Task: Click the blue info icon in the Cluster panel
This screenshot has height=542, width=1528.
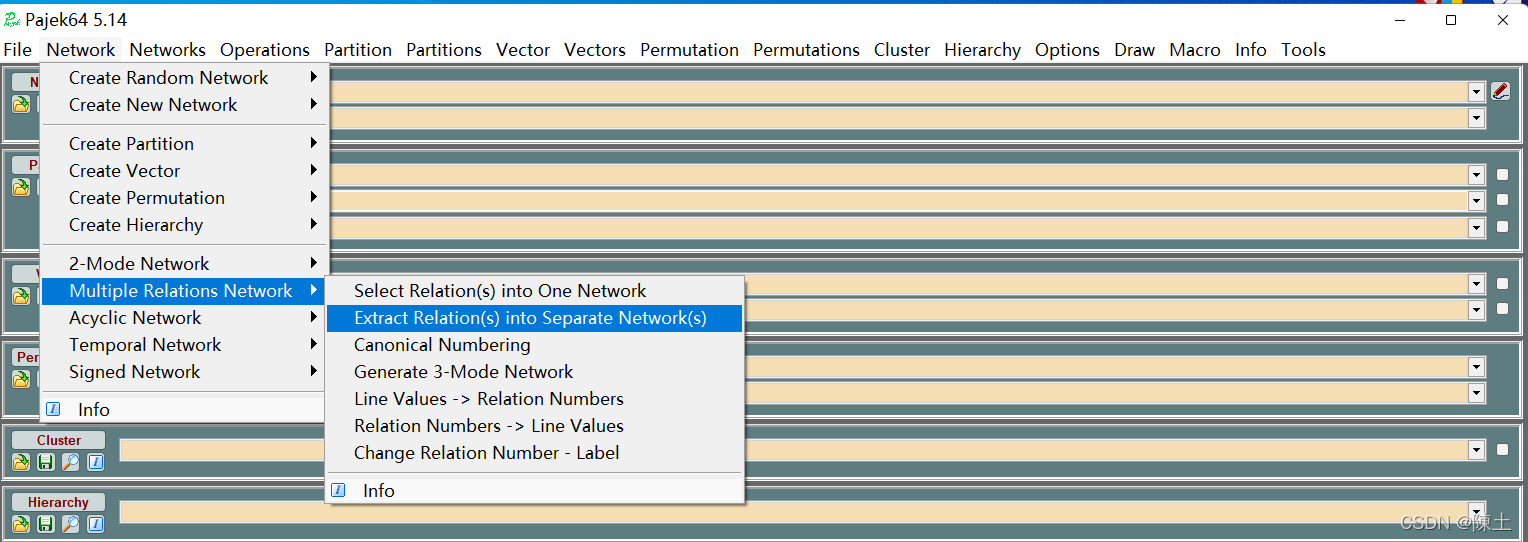Action: pyautogui.click(x=96, y=462)
